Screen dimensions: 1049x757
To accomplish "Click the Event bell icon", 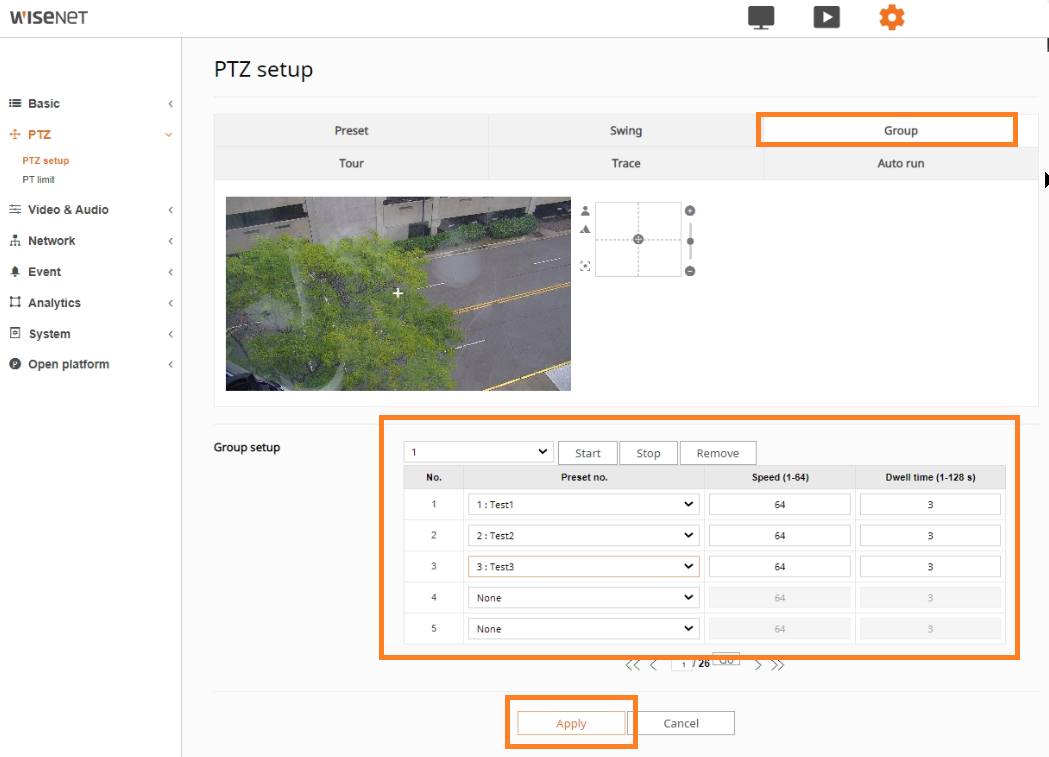I will coord(15,272).
